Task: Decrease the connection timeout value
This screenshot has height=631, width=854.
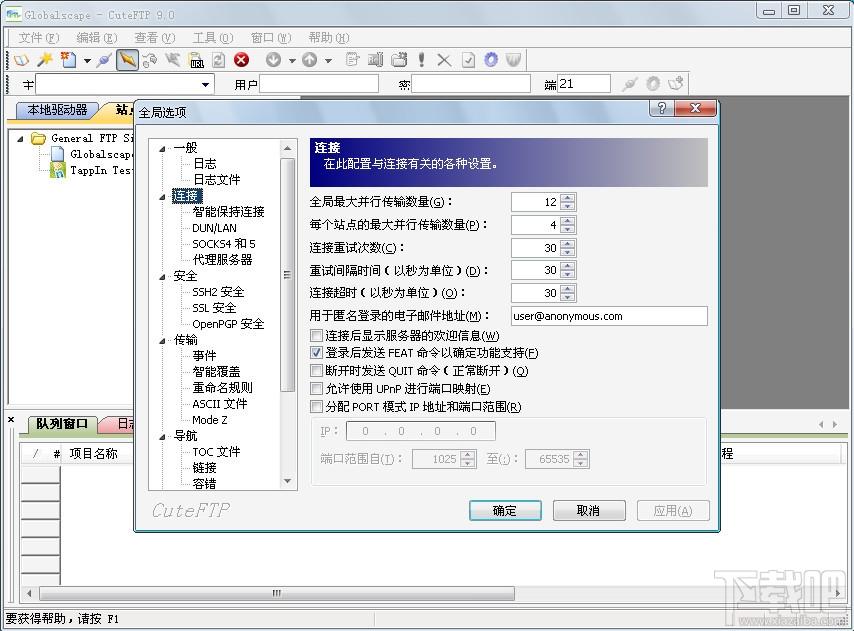Action: [568, 297]
